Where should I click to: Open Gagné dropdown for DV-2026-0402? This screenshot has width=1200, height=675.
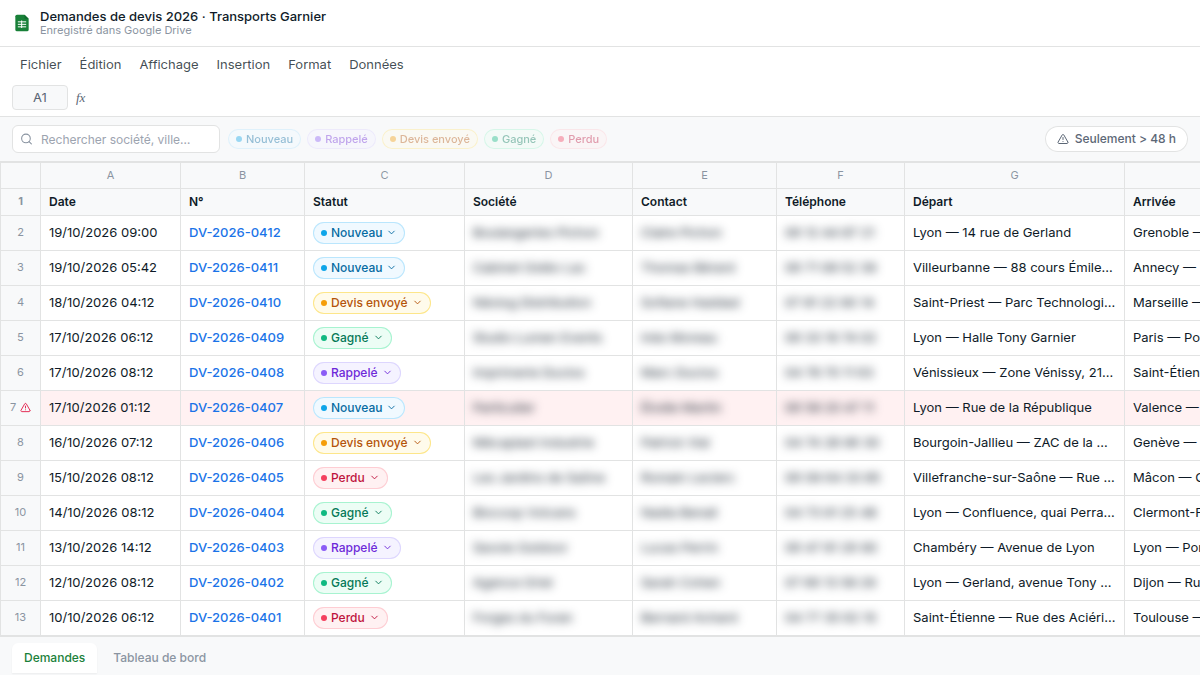click(352, 583)
